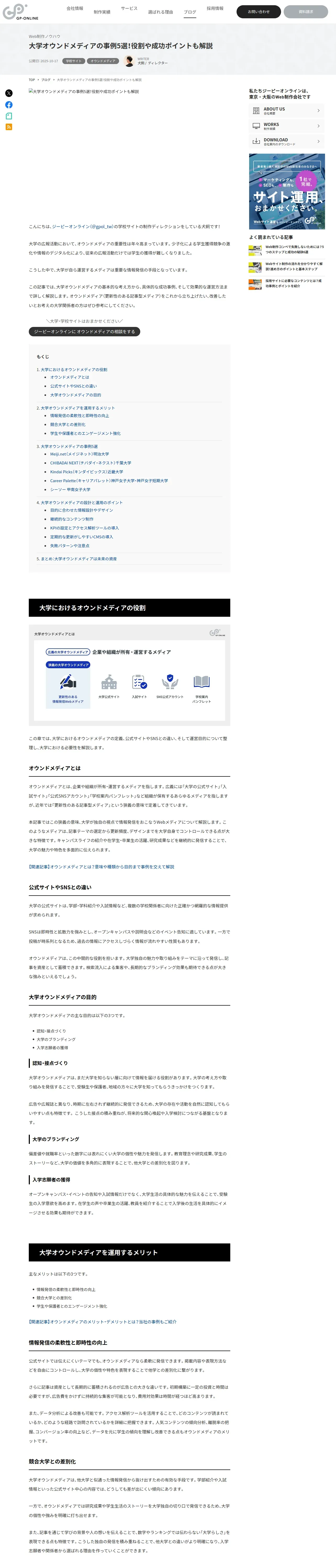Image resolution: width=336 pixels, height=1568 pixels.
Task: Jump to Kindai Picks 近畿大学 in contents
Action: (87, 472)
